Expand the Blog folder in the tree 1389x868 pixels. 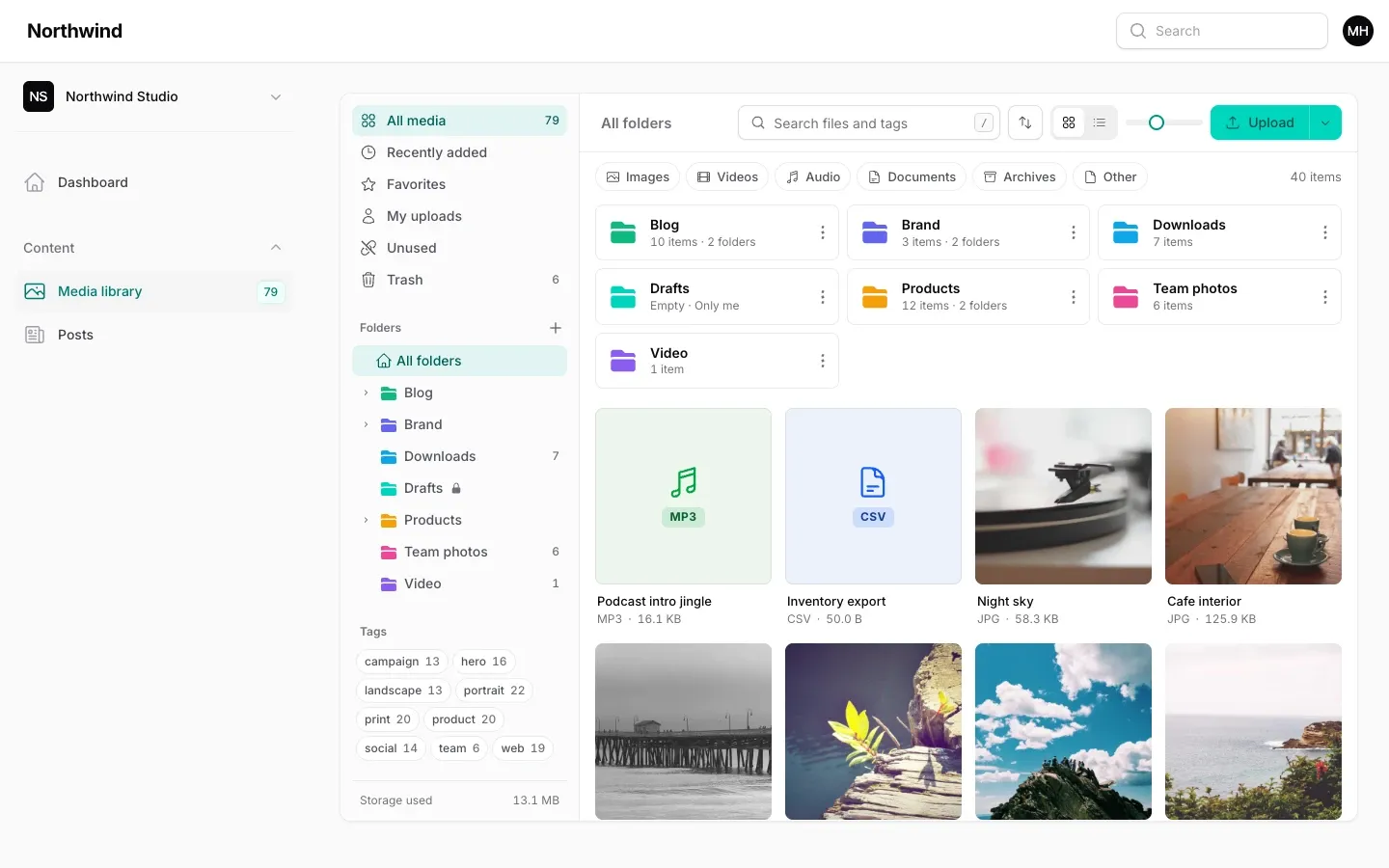(366, 393)
